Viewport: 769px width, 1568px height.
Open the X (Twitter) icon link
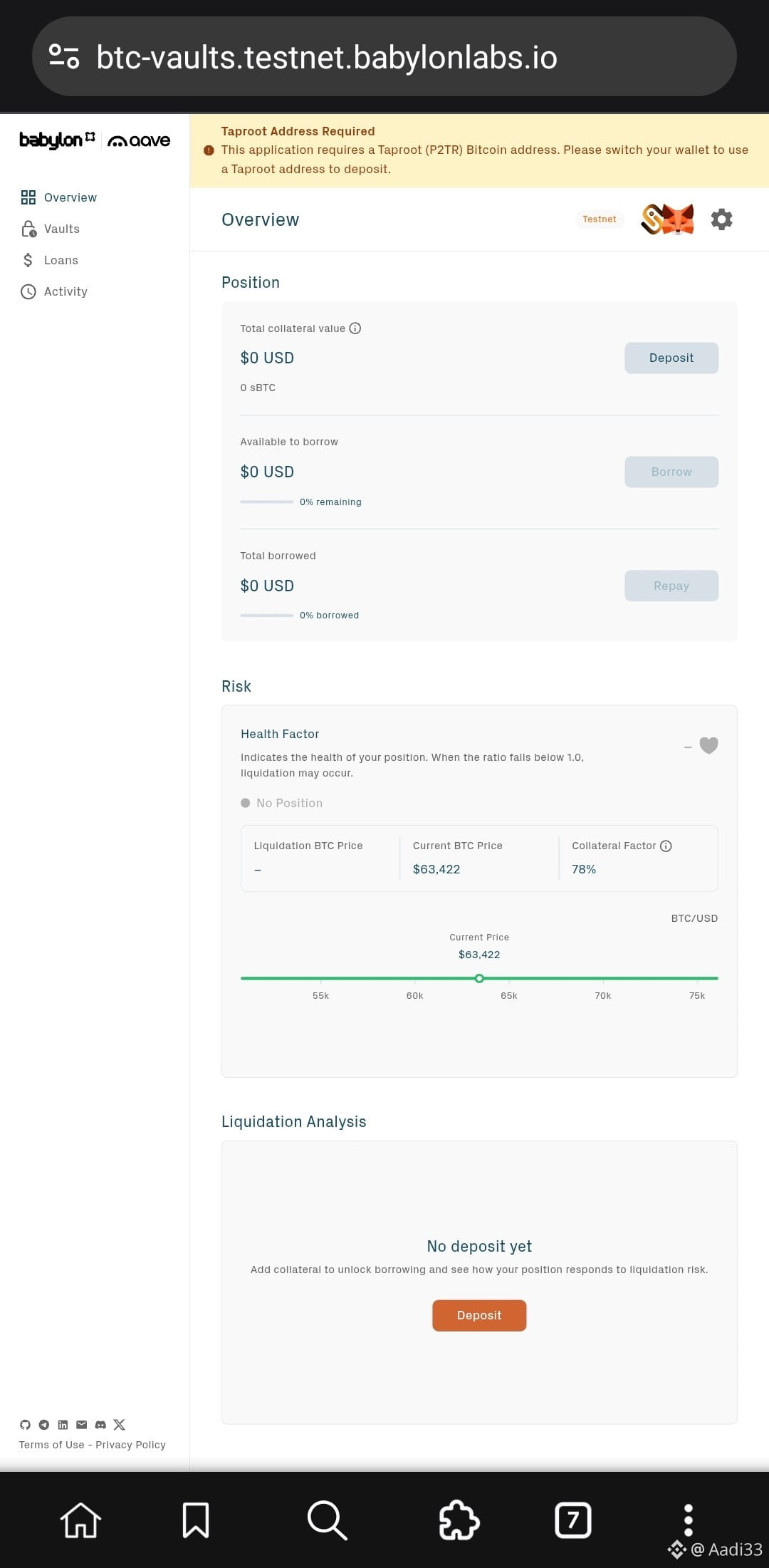click(120, 1425)
